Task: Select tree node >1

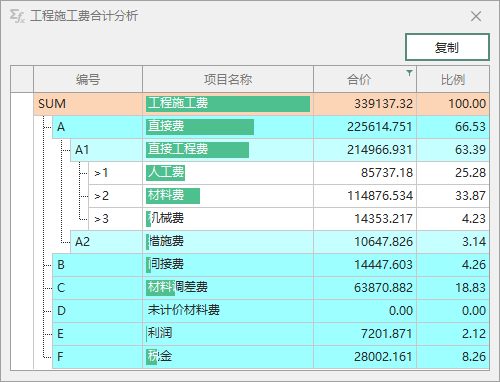Action: click(x=116, y=173)
